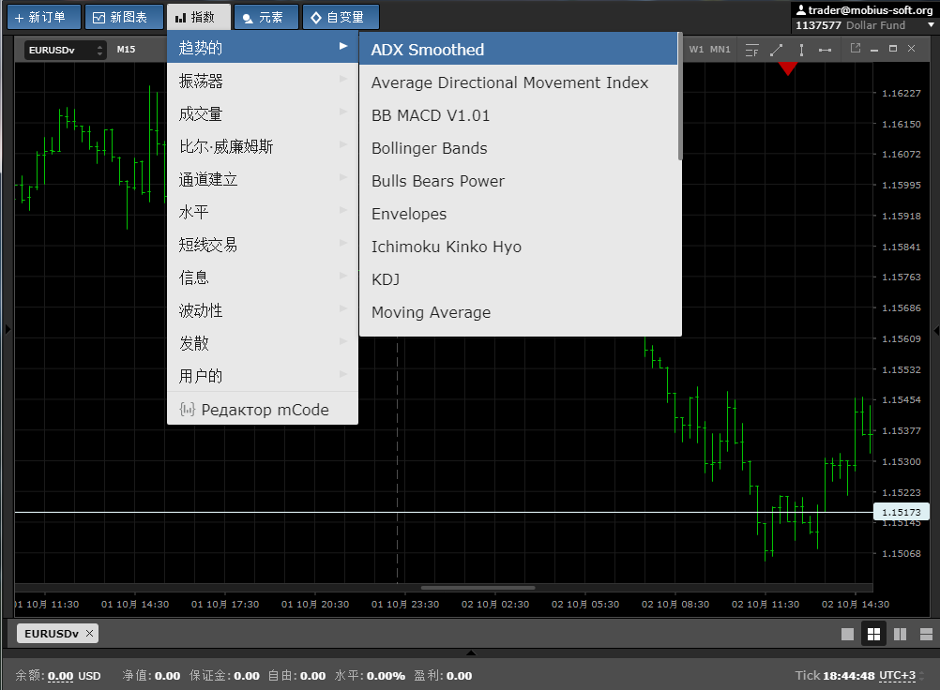Click the chart horizontal scrollbar thumb

[x=478, y=587]
